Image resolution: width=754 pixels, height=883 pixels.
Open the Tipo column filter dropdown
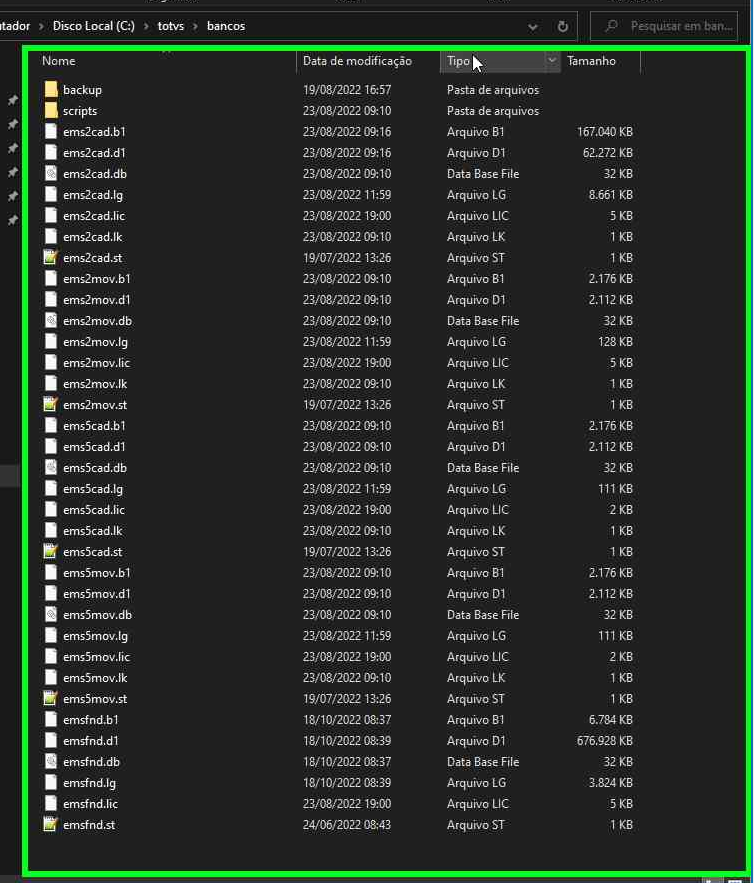coord(552,60)
